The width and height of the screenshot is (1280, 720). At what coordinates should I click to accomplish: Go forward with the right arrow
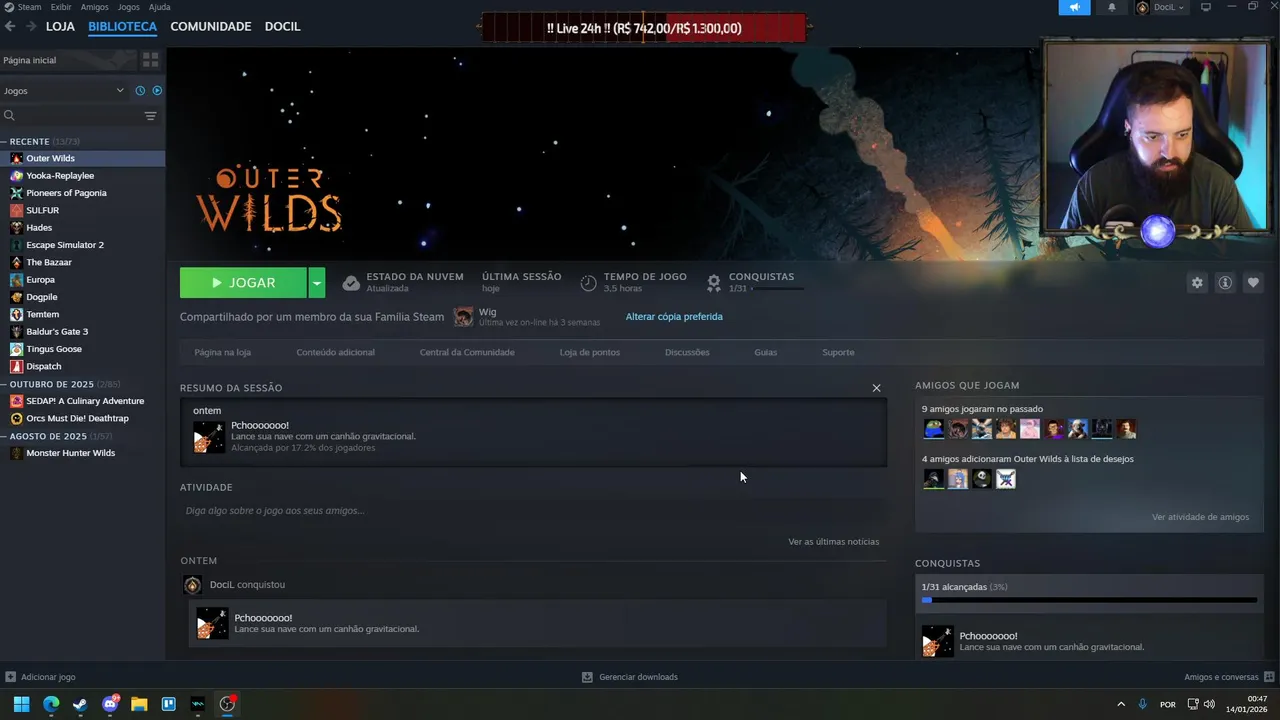[30, 26]
